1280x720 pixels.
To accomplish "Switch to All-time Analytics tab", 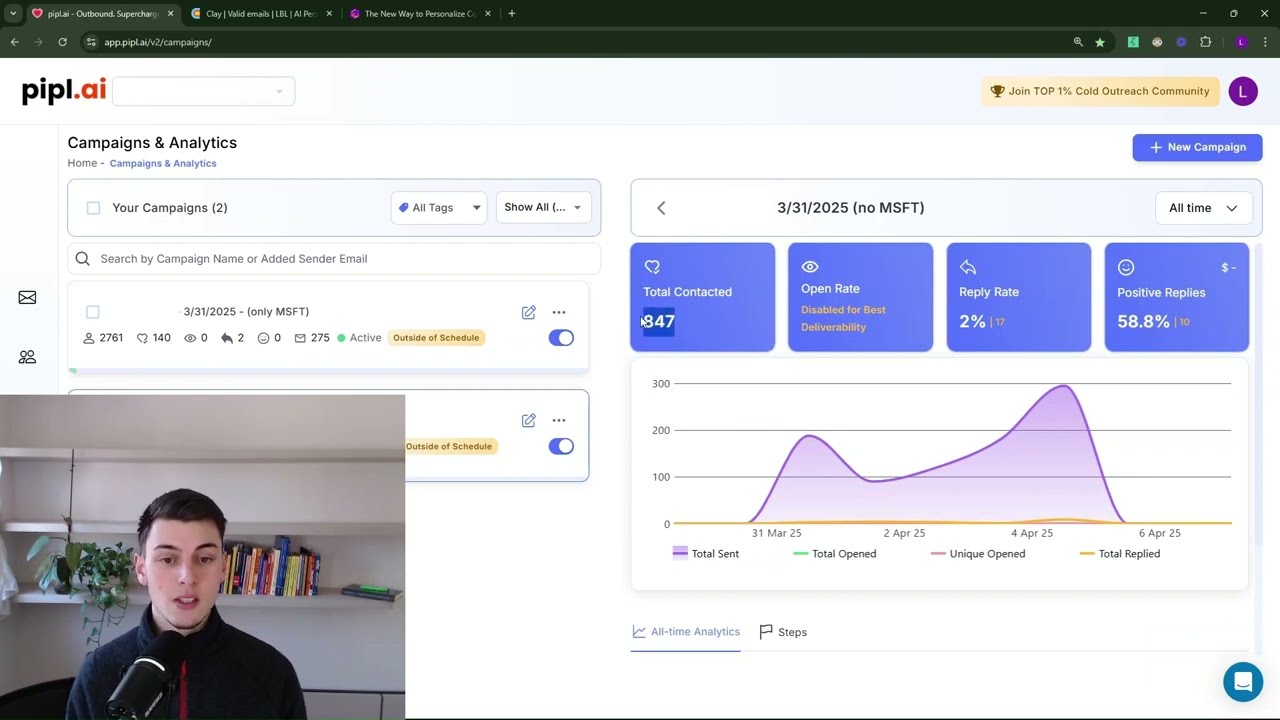I will (686, 632).
